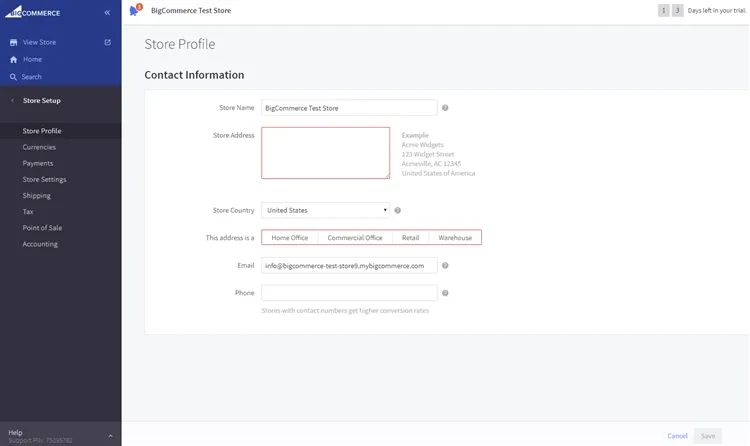Click the Store Name input field

coord(349,108)
